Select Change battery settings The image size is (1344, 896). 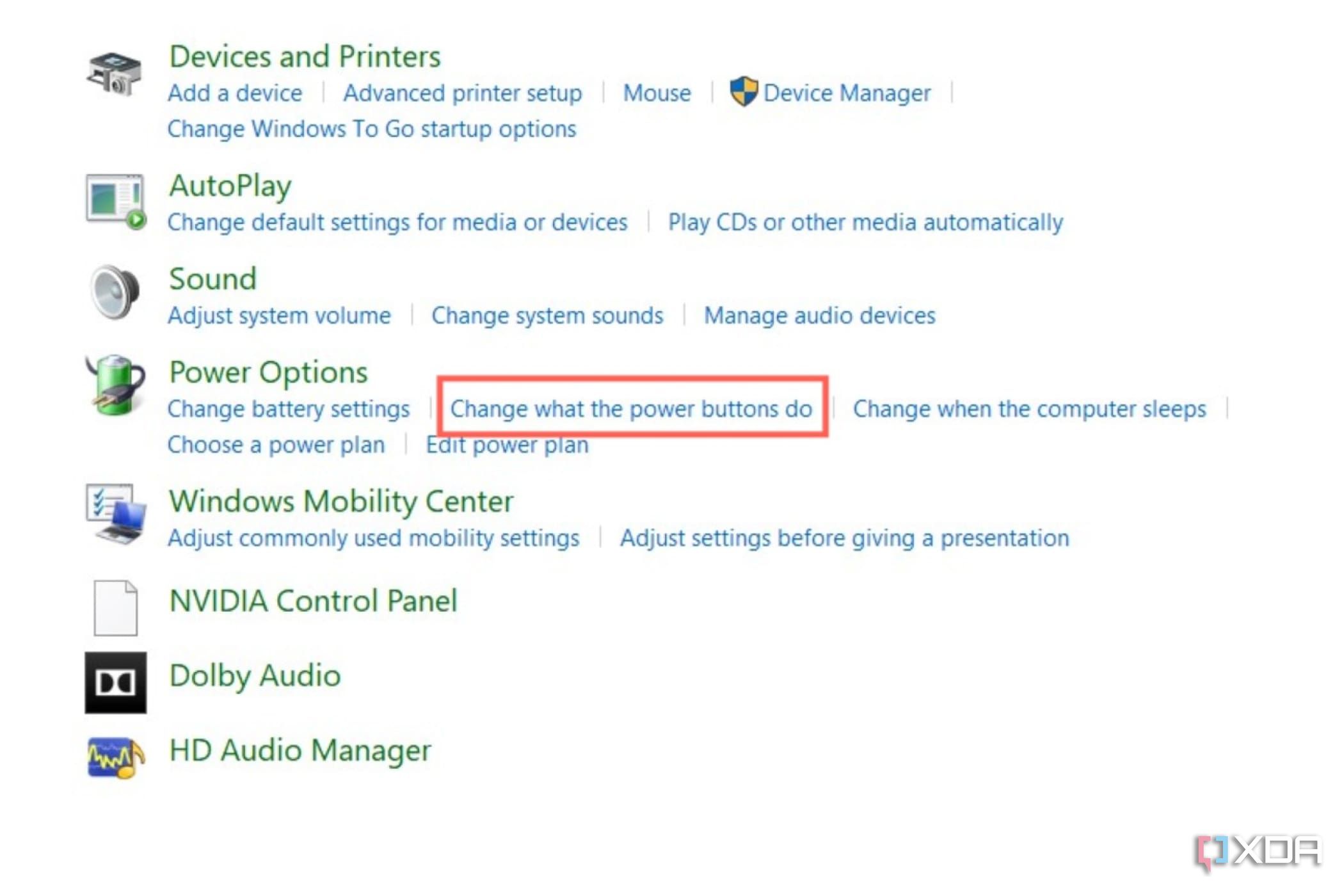pos(289,409)
